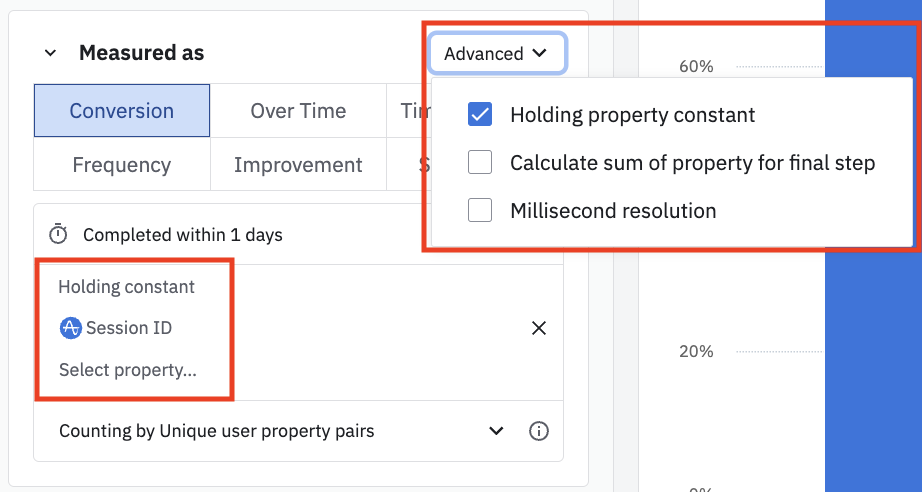This screenshot has width=922, height=492.
Task: Collapse the Measured as section chevron
Action: click(x=50, y=53)
